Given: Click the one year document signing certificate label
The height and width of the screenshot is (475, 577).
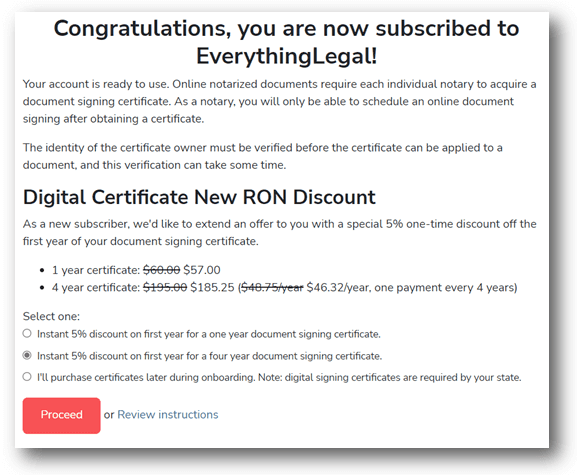Looking at the screenshot, I should (x=209, y=334).
